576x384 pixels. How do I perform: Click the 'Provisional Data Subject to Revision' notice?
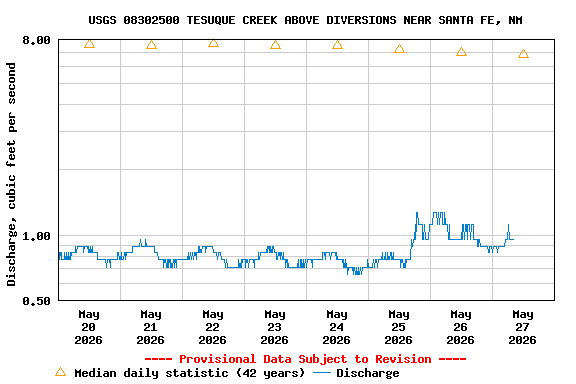tap(305, 359)
